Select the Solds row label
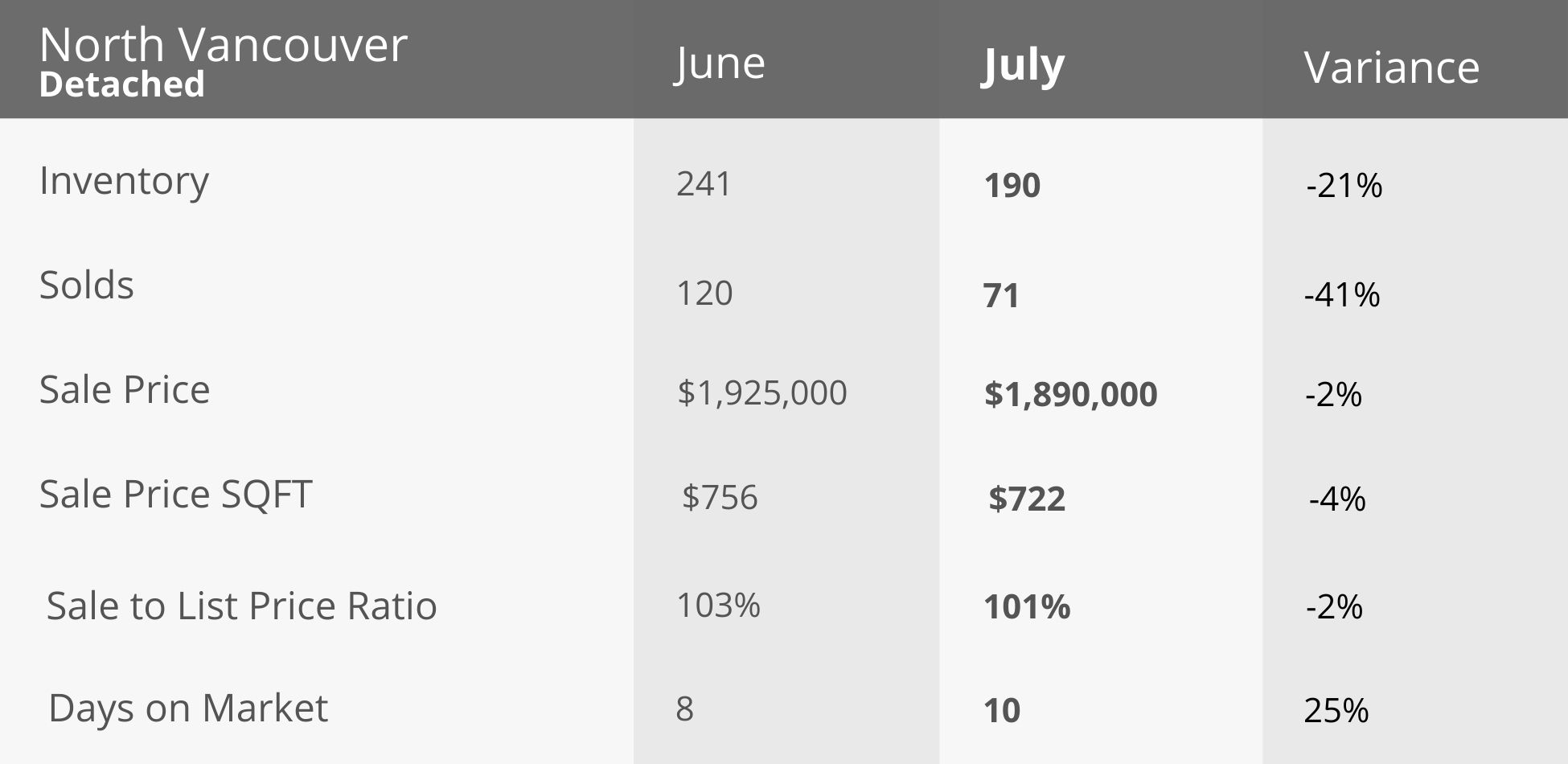Image resolution: width=1568 pixels, height=764 pixels. (x=87, y=285)
